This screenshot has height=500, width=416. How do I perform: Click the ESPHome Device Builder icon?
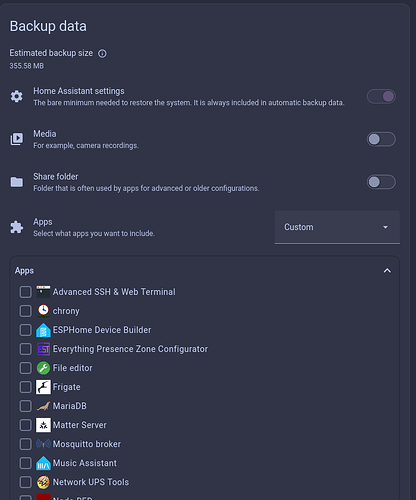pos(43,330)
